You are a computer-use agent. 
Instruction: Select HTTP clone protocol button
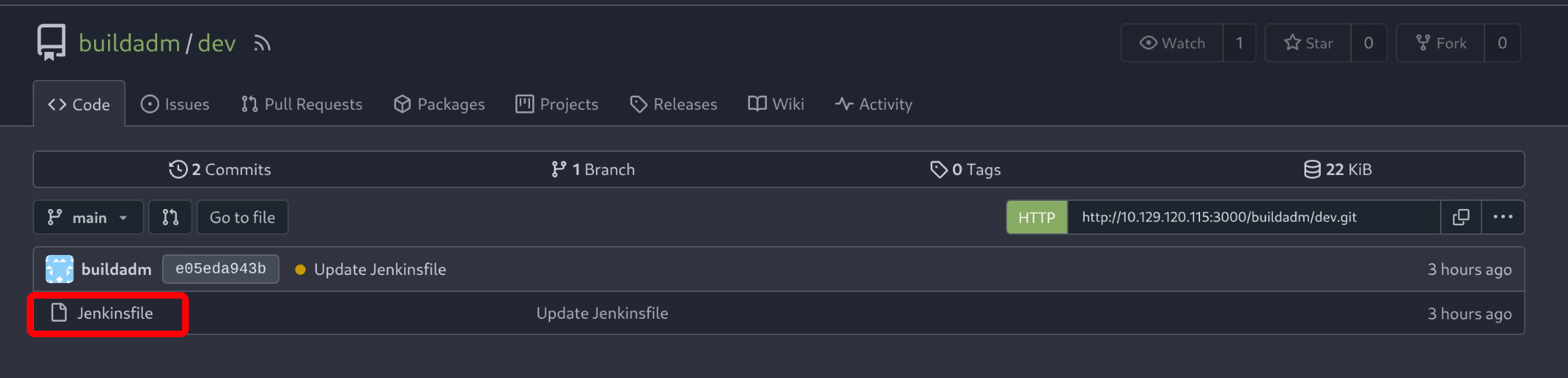(x=1036, y=217)
